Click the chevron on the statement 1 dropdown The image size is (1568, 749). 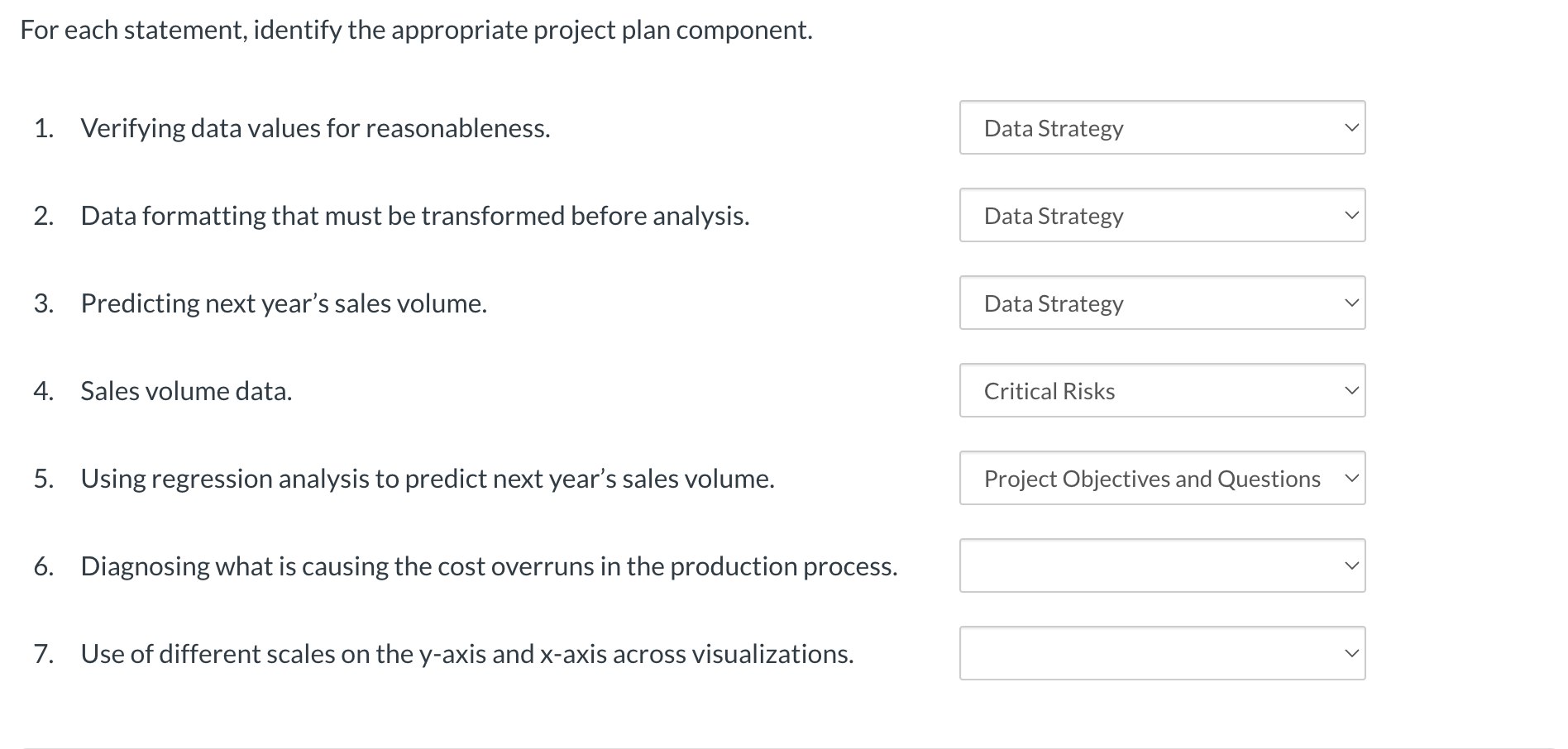coord(1350,127)
